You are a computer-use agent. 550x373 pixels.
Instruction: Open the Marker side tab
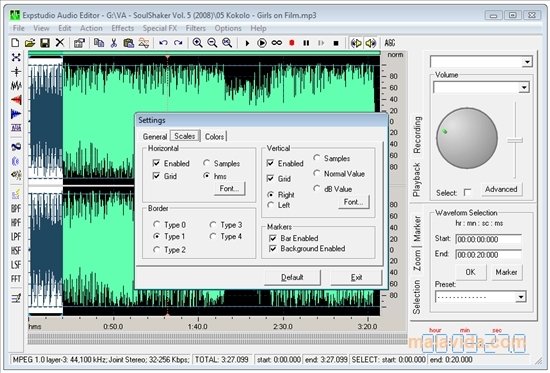[x=417, y=229]
